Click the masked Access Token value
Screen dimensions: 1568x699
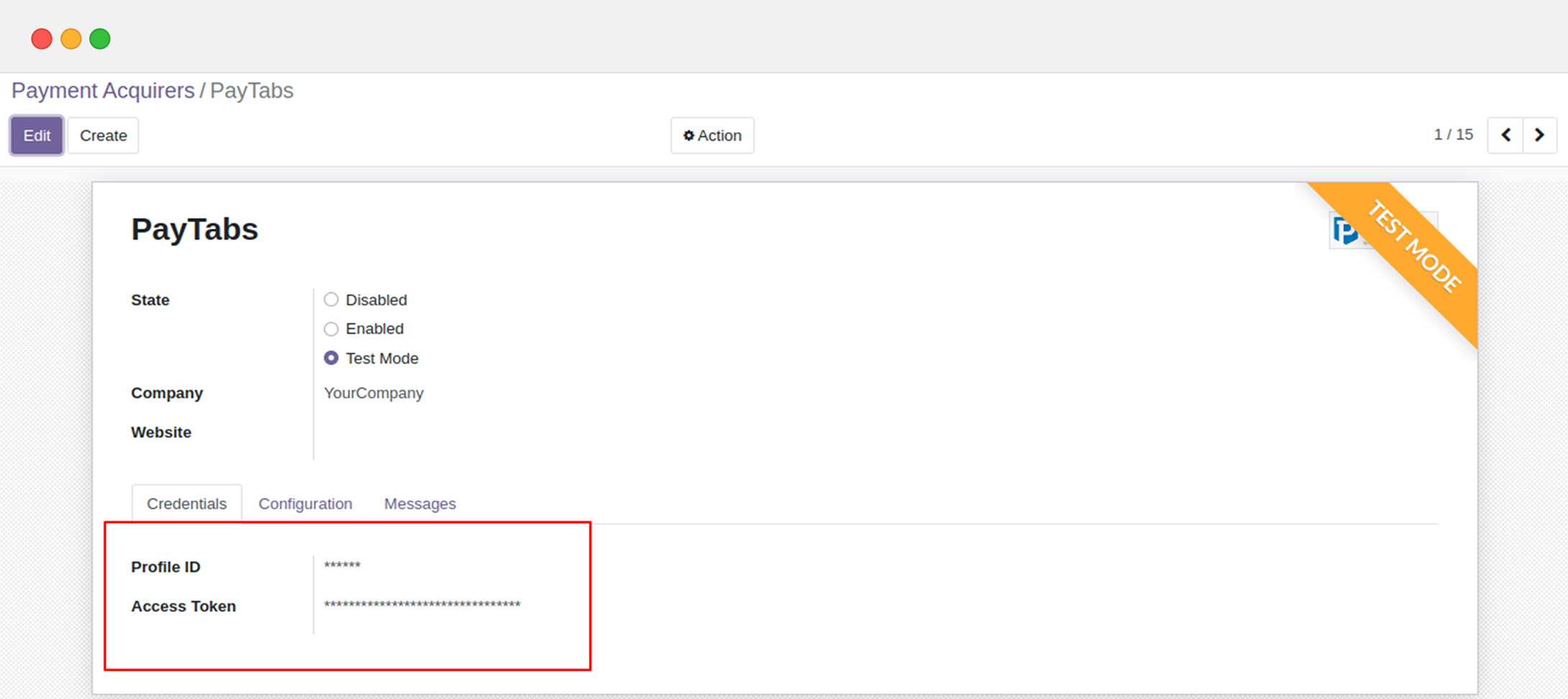click(x=422, y=606)
